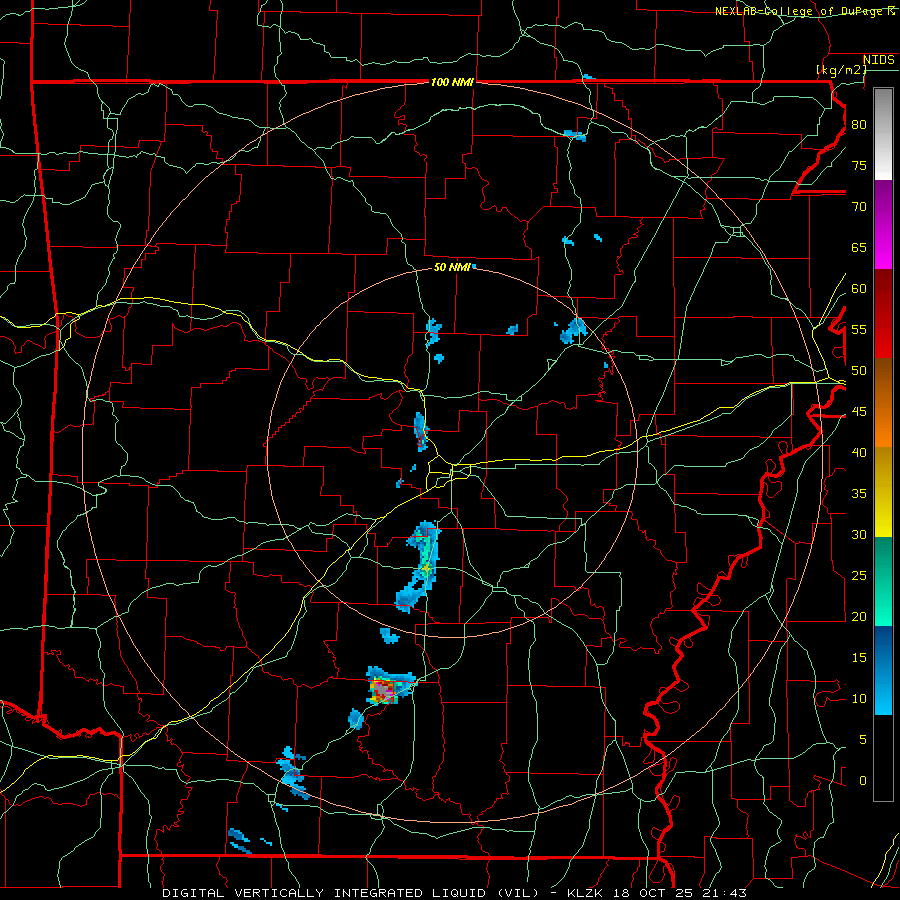Viewport: 900px width, 900px height.
Task: Click the 70 value on the scale
Action: (859, 207)
